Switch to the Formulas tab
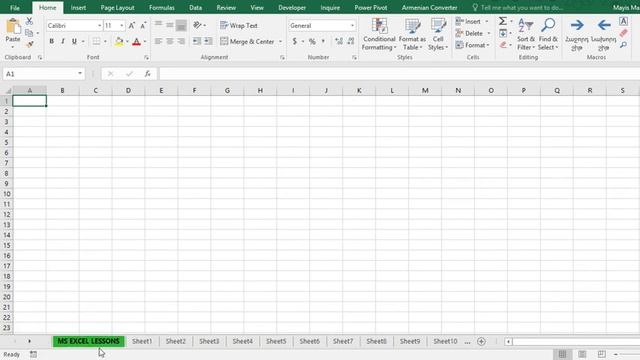This screenshot has width=640, height=360. (x=162, y=8)
